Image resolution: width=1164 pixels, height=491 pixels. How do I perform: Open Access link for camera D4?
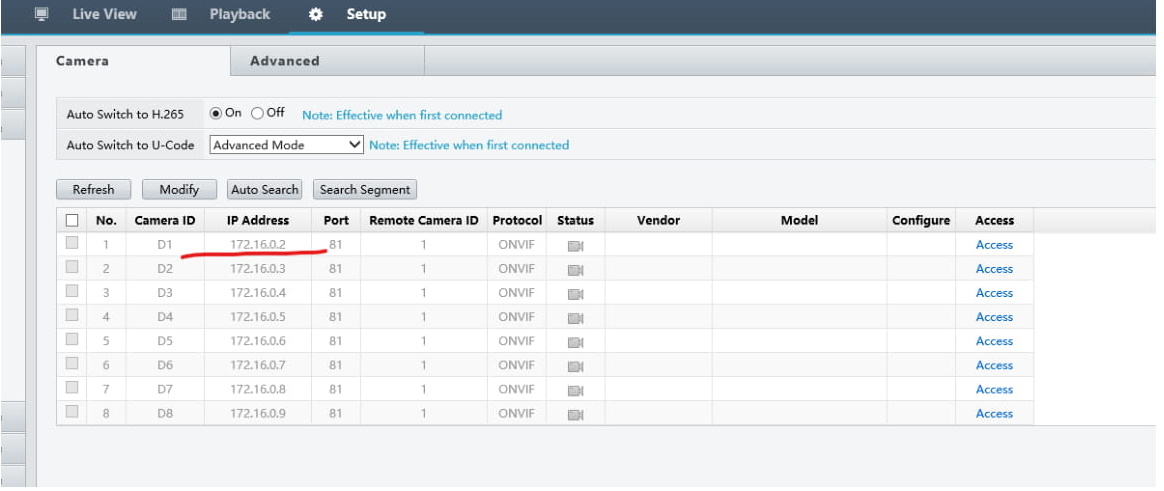click(x=994, y=317)
